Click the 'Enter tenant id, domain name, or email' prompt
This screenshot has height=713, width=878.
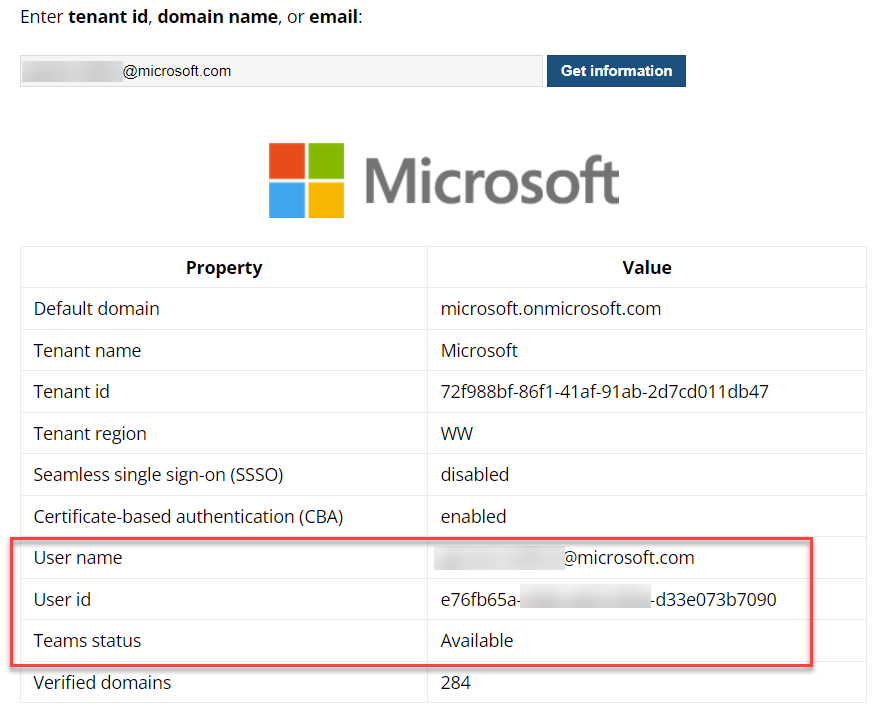192,17
